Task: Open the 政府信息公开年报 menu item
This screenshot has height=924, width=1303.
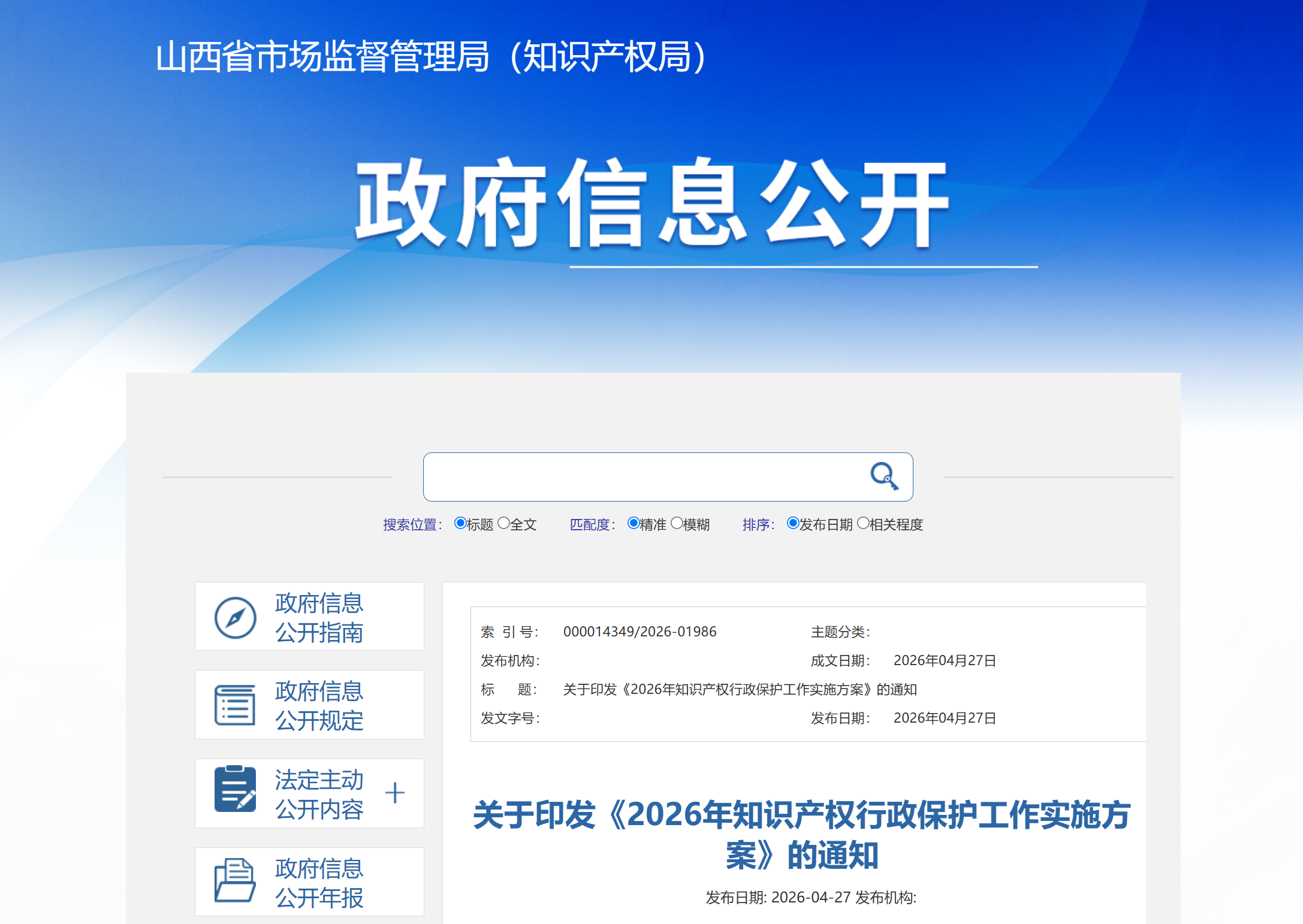Action: [x=319, y=883]
